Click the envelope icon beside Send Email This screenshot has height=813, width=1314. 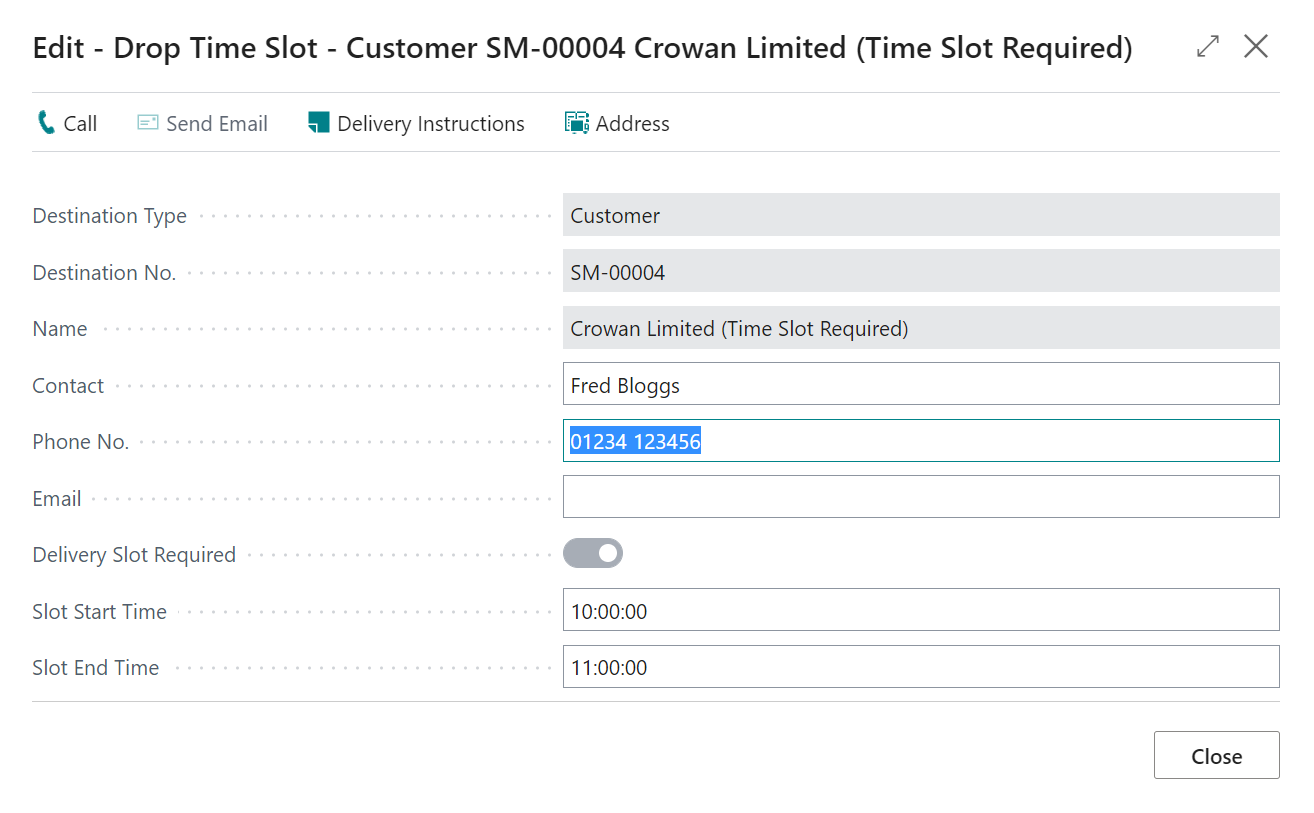pyautogui.click(x=148, y=123)
